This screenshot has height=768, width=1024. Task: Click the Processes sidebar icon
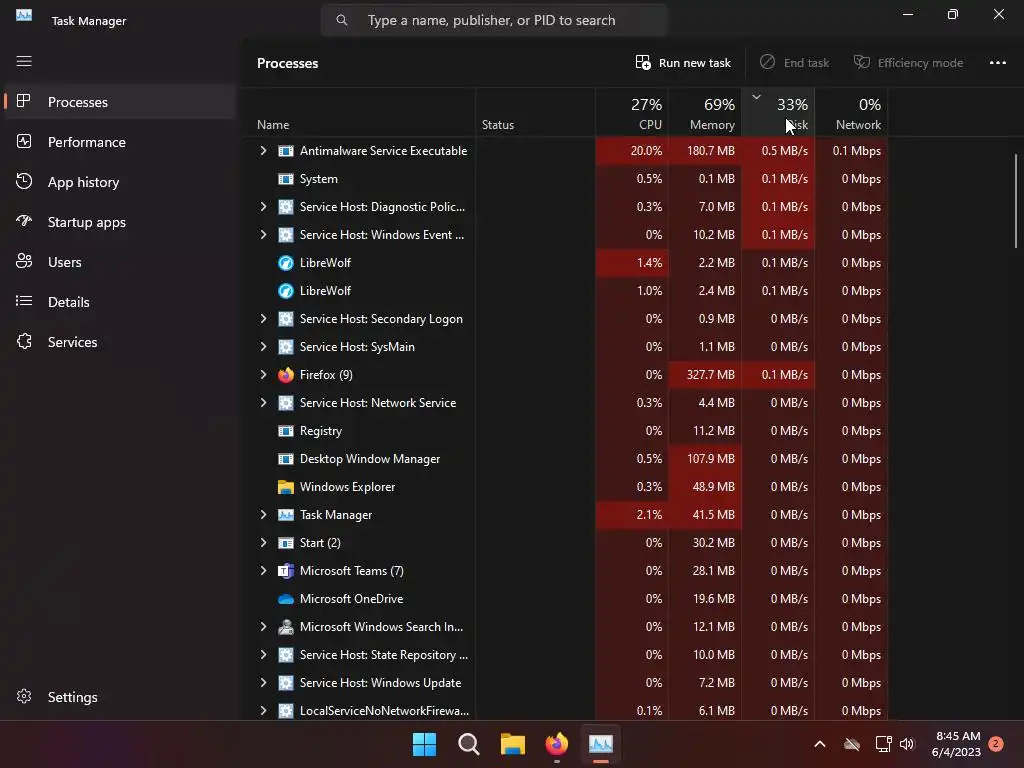[24, 101]
